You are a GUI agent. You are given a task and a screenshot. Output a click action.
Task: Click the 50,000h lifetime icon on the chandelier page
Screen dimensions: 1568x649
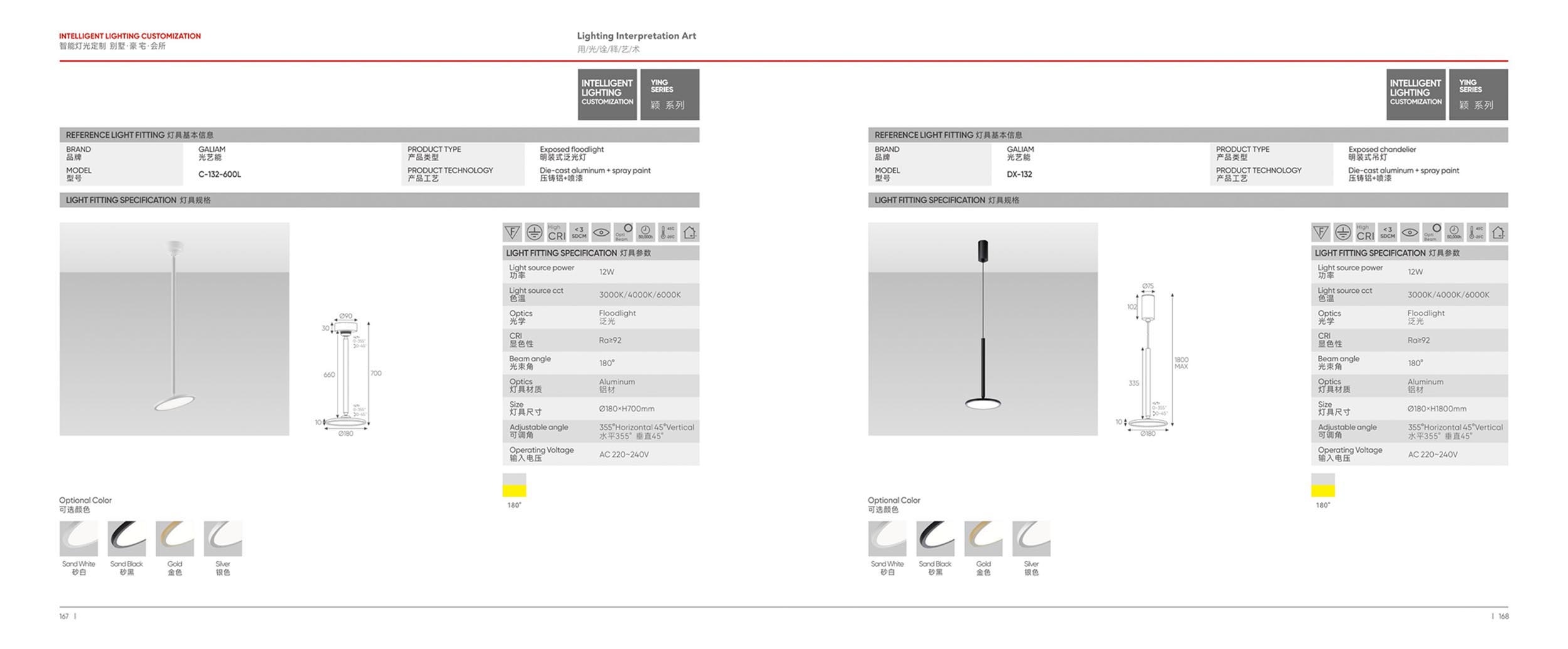coord(1454,232)
